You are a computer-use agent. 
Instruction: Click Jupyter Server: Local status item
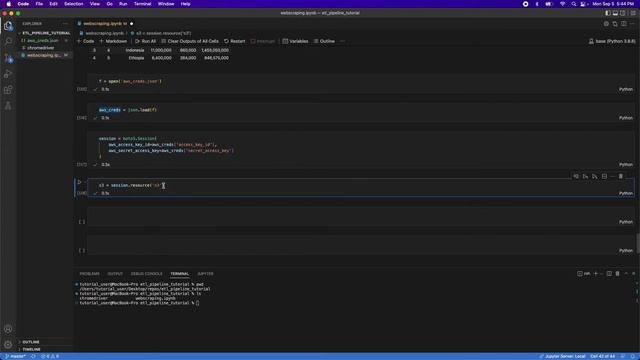[x=562, y=356]
